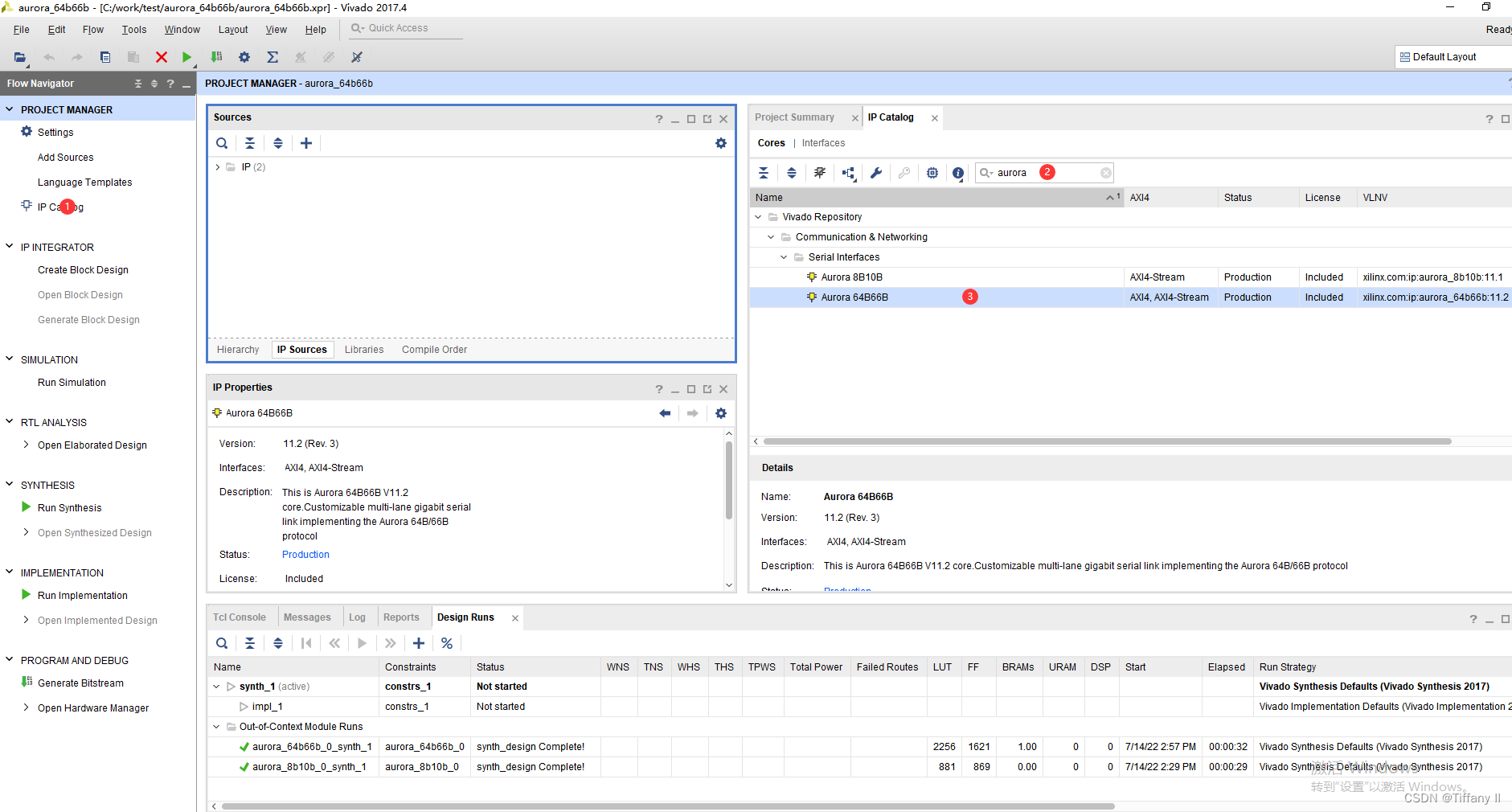The height and width of the screenshot is (812, 1512).
Task: Click the Sigma reports toolbar icon
Action: coord(272,57)
